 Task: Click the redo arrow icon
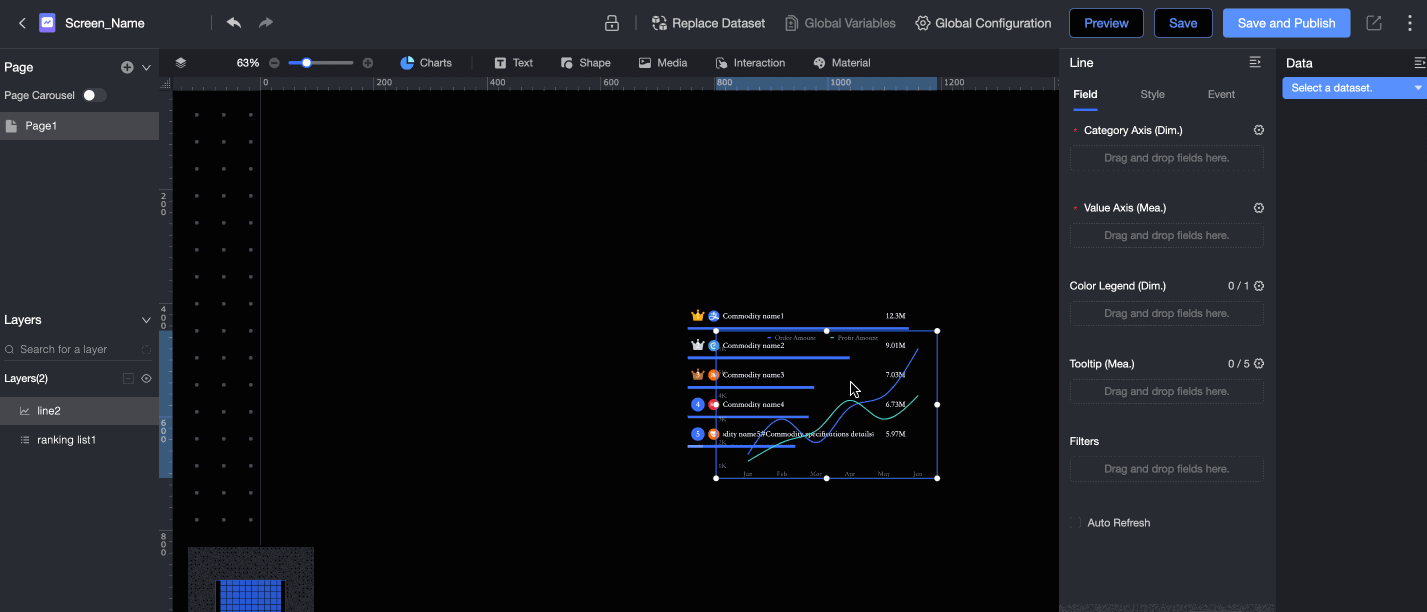tap(266, 23)
